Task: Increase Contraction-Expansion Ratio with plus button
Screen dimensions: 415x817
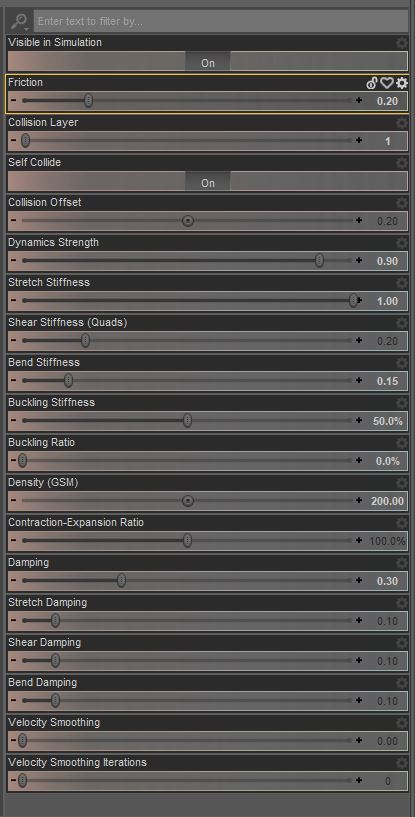Action: (x=359, y=540)
